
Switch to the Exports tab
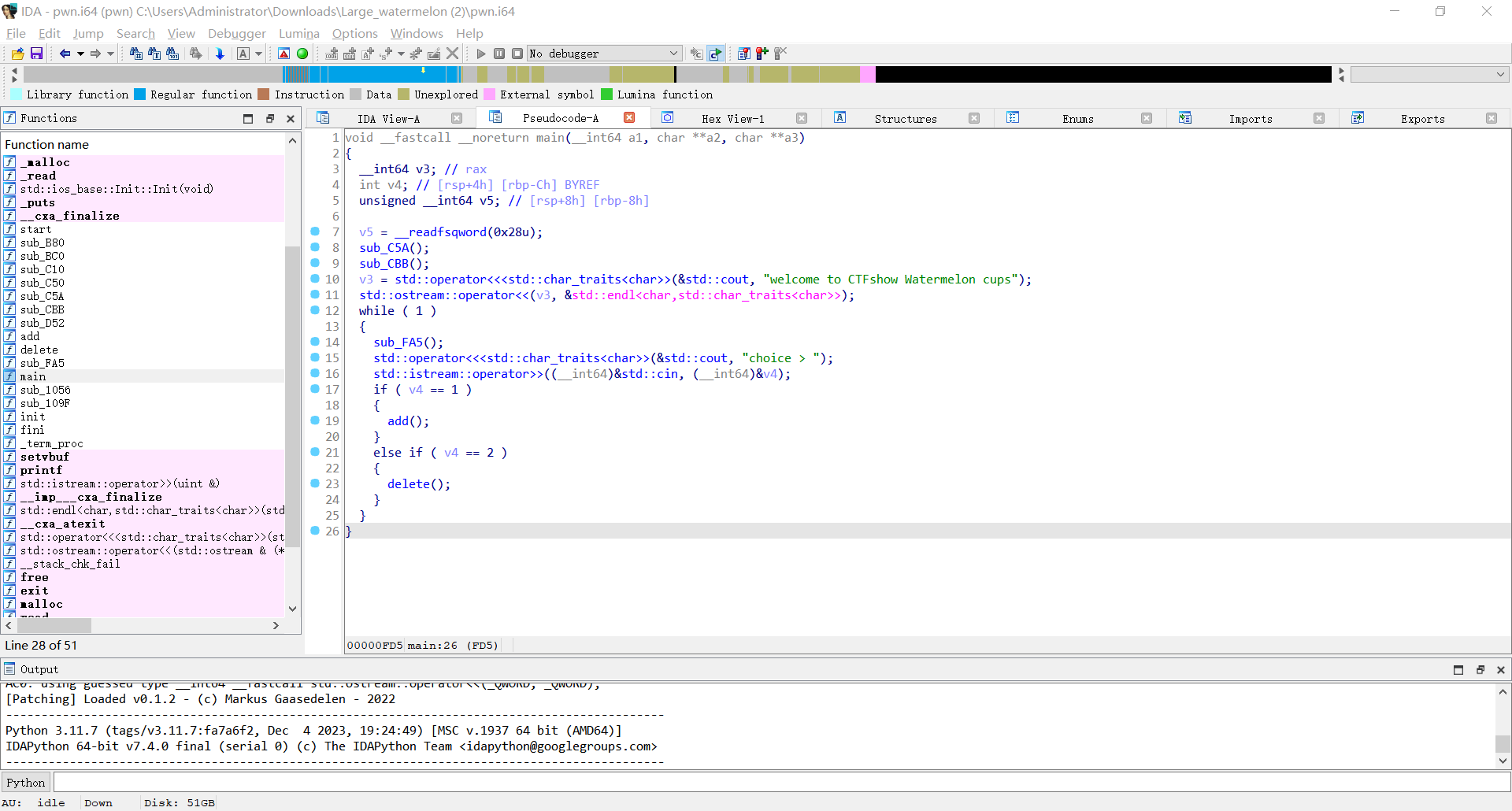tap(1422, 118)
